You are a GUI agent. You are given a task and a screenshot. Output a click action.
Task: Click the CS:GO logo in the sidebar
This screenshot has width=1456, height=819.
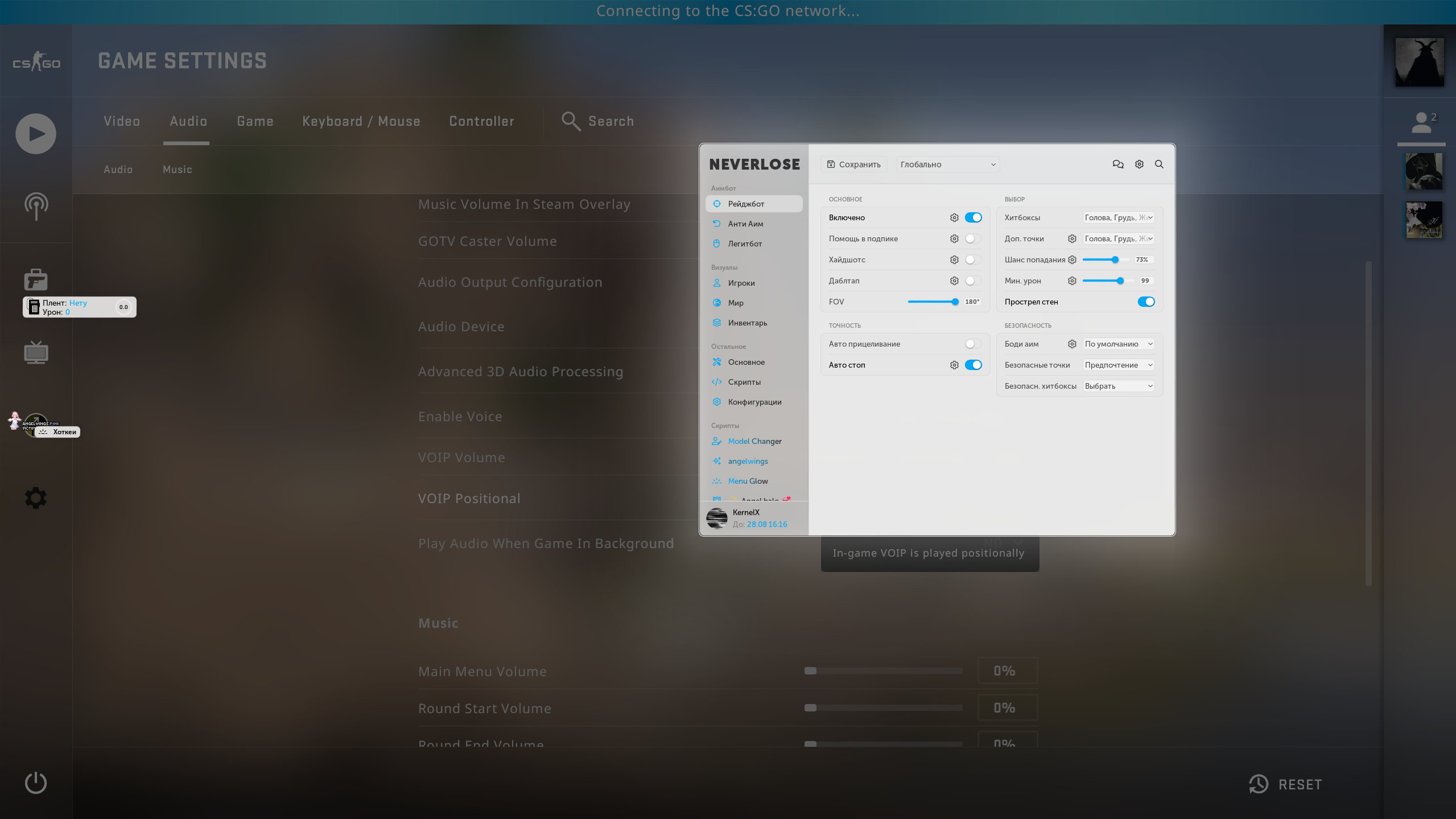(36, 61)
